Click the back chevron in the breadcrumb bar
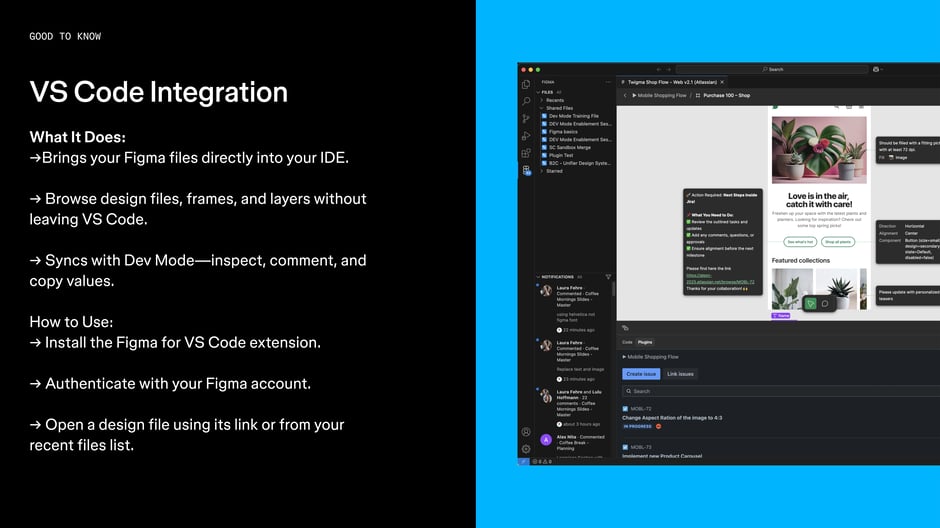The height and width of the screenshot is (528, 940). (625, 95)
